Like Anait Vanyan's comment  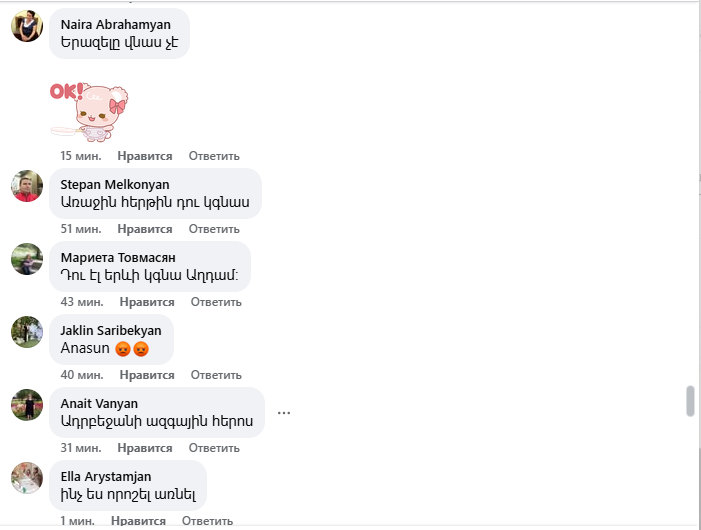[x=145, y=448]
